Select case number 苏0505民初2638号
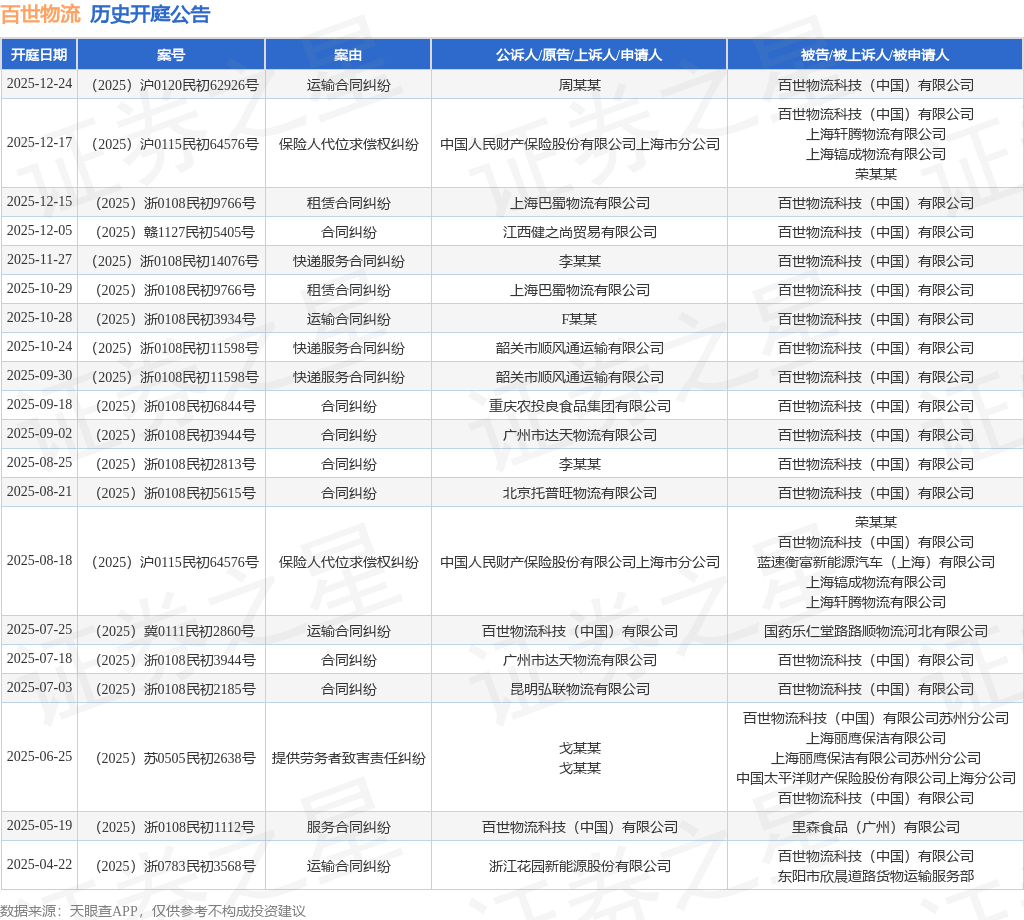This screenshot has height=920, width=1024. pos(175,758)
